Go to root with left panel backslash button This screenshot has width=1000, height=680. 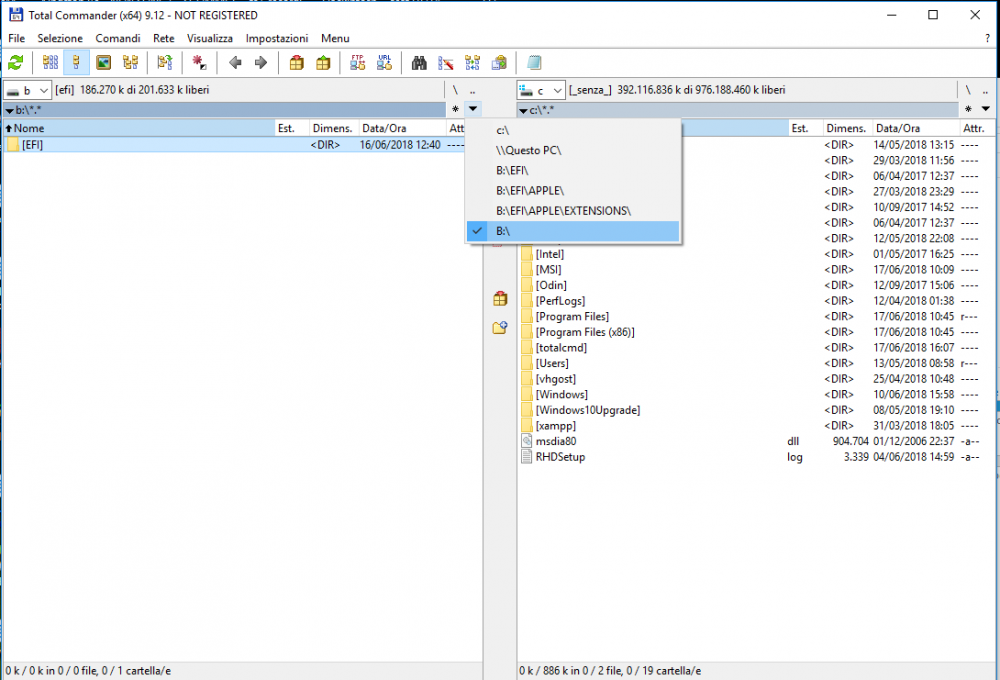[x=455, y=91]
